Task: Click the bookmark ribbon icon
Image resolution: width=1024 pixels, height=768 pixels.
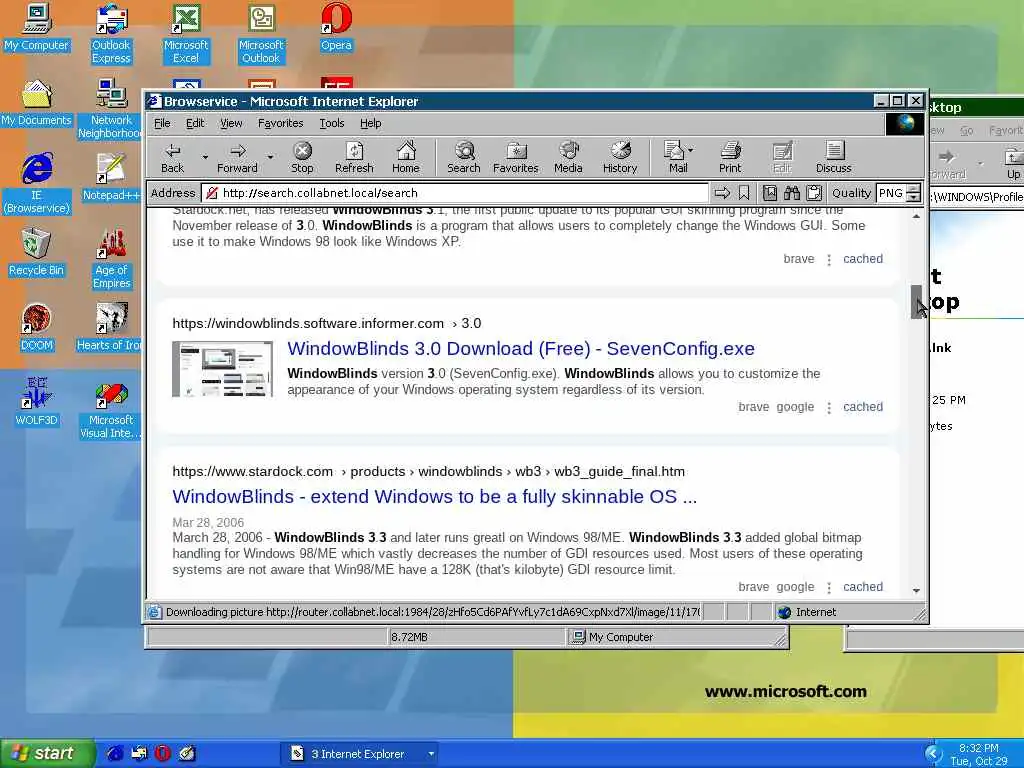Action: pos(744,193)
